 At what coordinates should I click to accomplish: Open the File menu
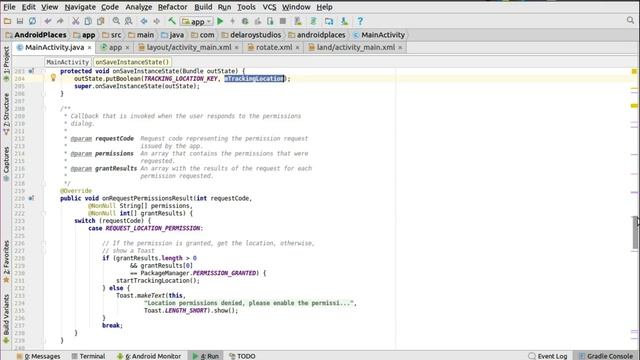9,7
